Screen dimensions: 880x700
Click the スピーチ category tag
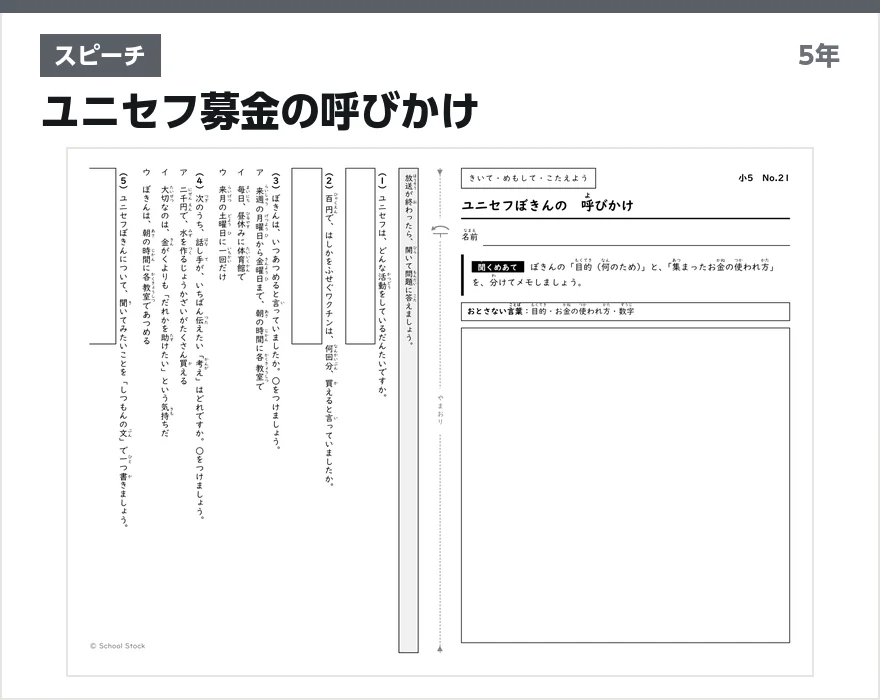100,56
